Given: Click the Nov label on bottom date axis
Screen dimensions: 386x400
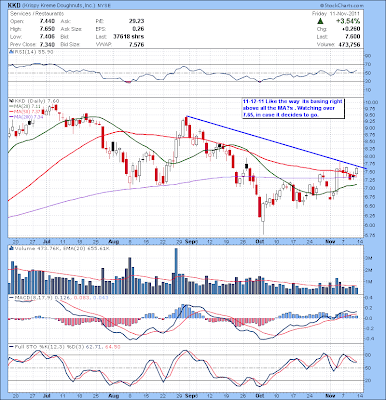Looking at the screenshot, I should tap(330, 396).
